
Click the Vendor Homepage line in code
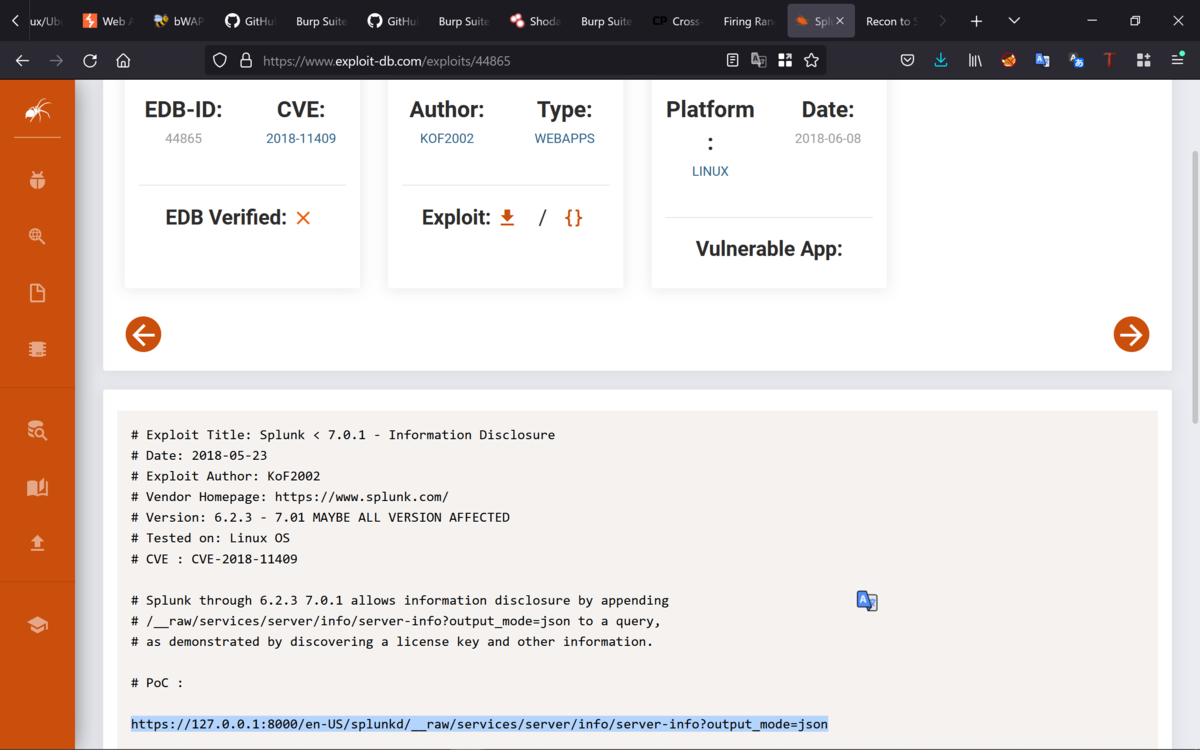pyautogui.click(x=290, y=497)
